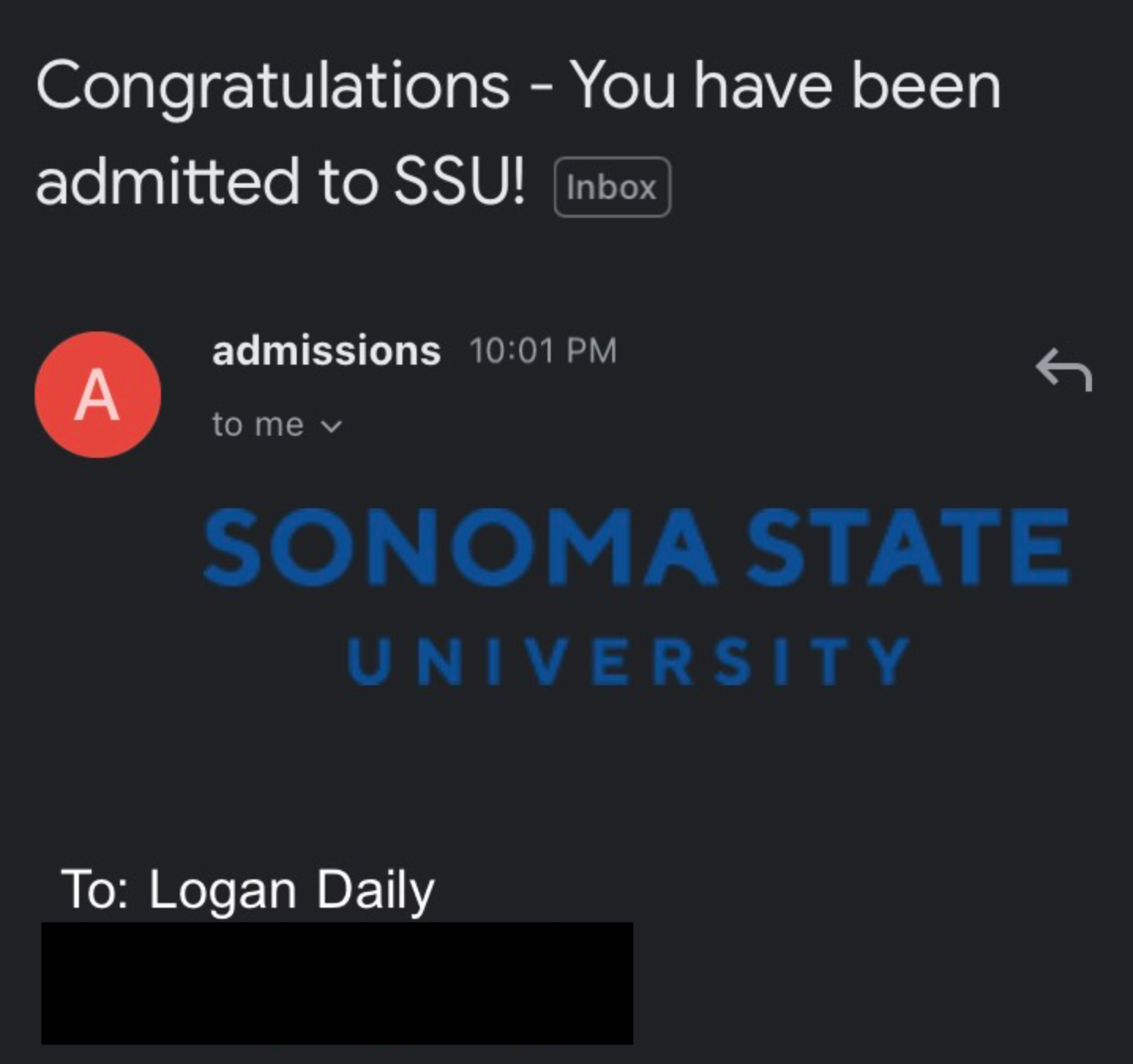
Task: Click the word "Congratulations" in subject
Action: (x=273, y=87)
